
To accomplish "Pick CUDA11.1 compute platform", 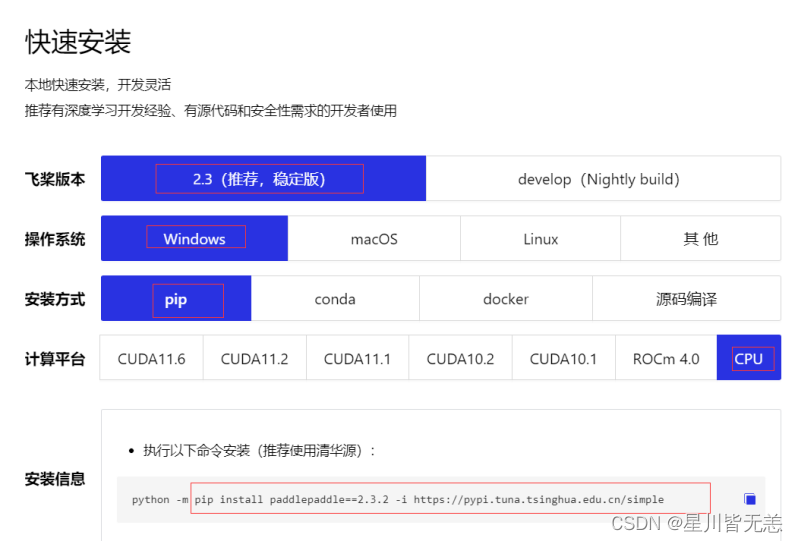I will point(357,358).
